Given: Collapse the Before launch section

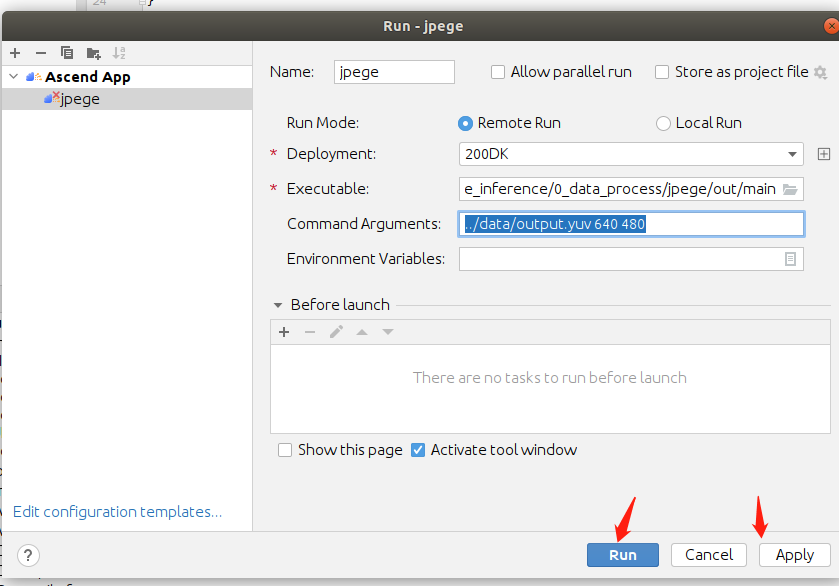Looking at the screenshot, I should [x=277, y=305].
